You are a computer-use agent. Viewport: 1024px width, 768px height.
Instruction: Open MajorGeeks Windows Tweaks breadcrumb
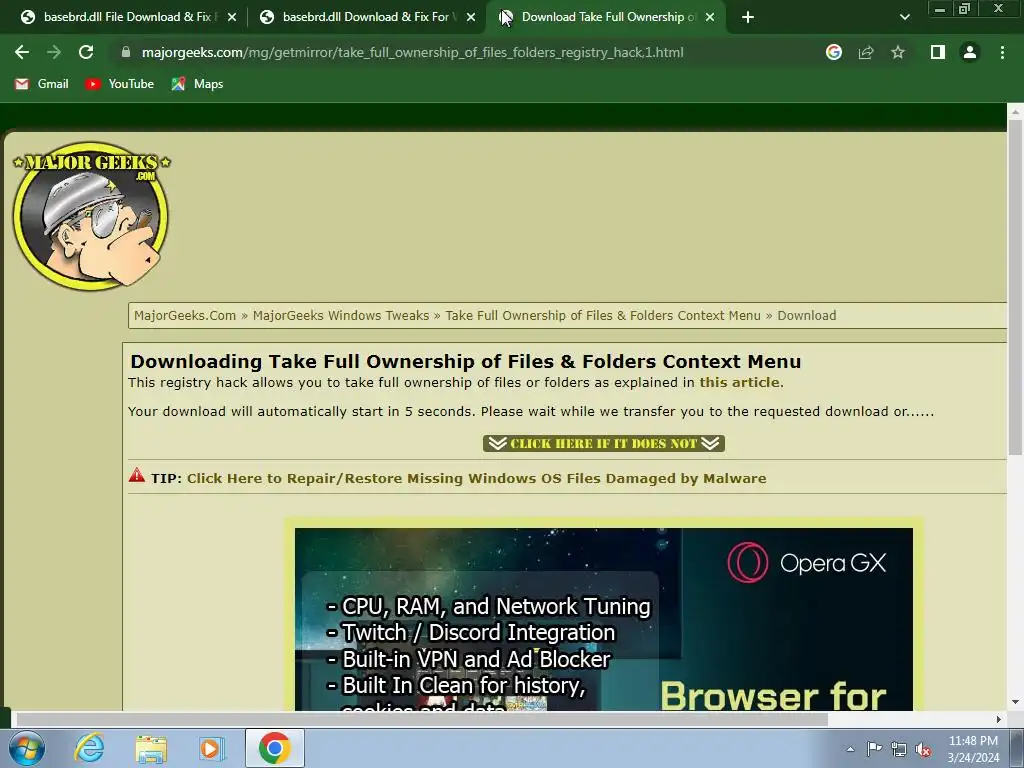(x=341, y=315)
